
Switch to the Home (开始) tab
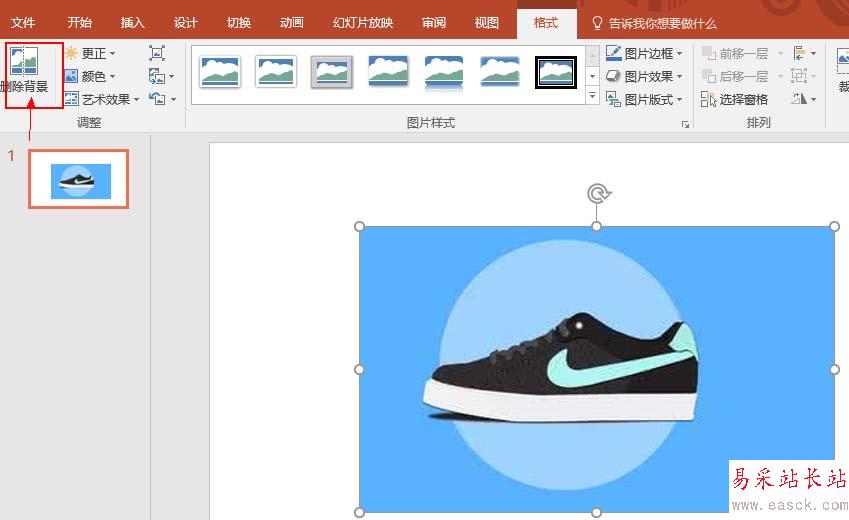(79, 23)
